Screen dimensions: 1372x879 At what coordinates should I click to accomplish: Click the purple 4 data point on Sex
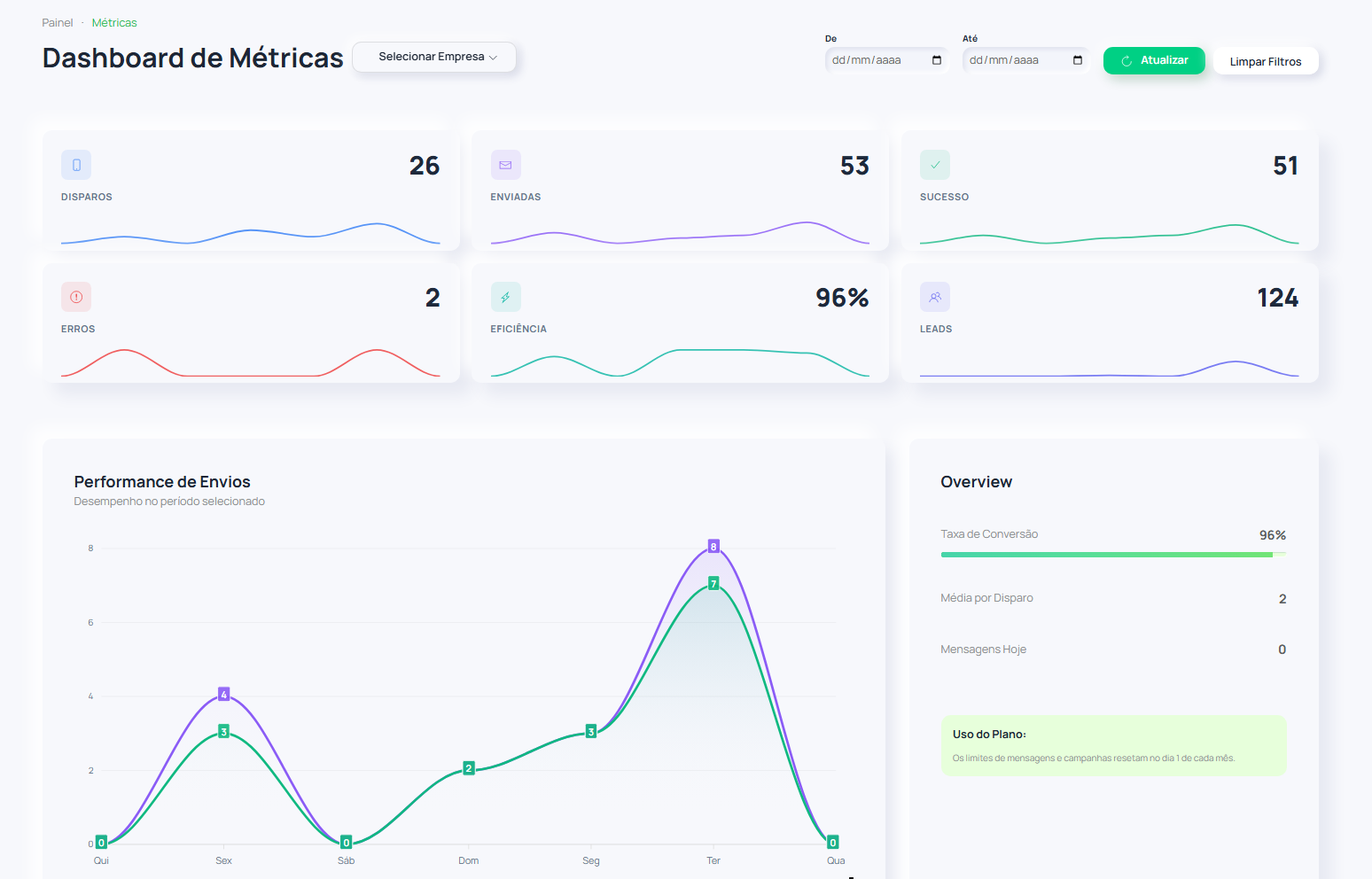[224, 694]
